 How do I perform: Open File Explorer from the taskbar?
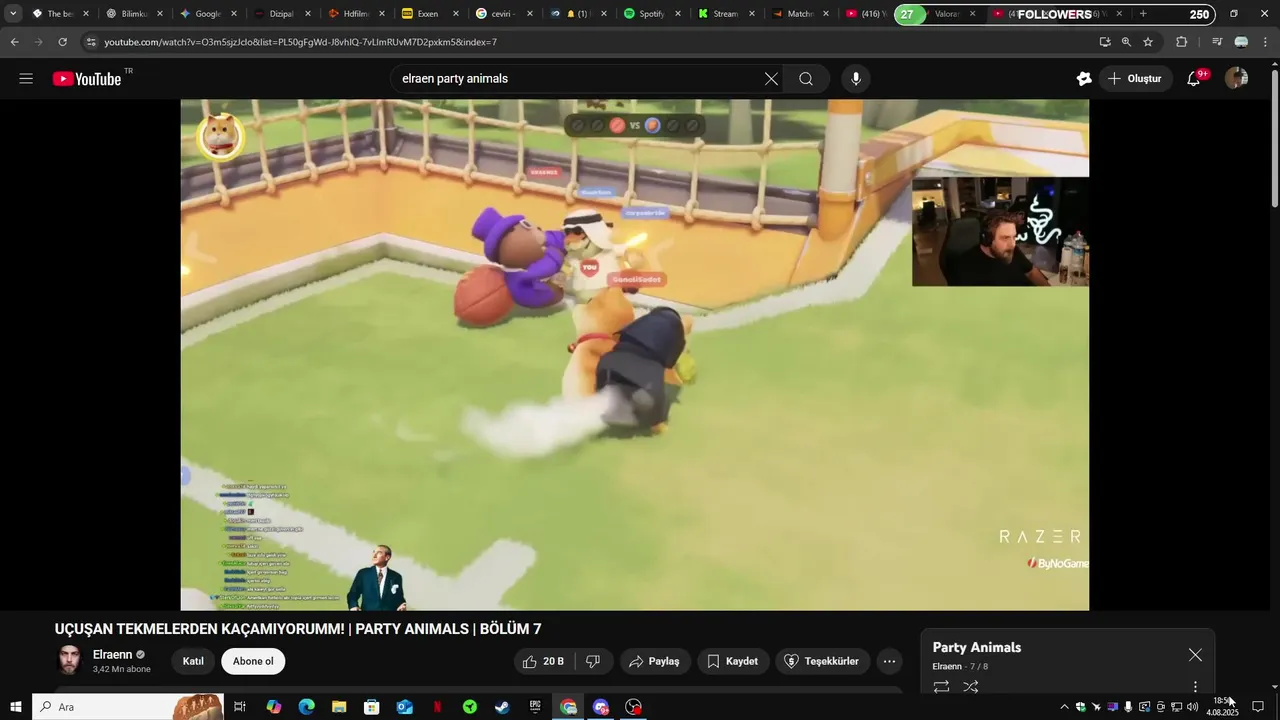(339, 707)
